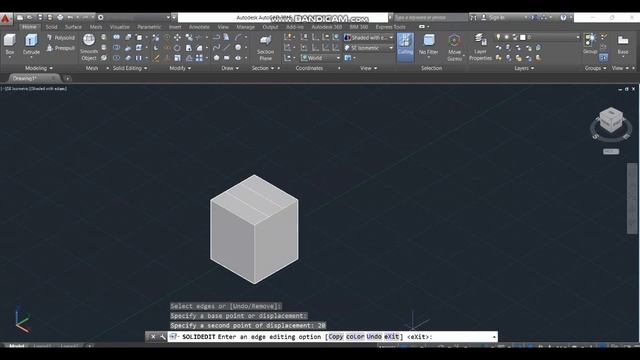Expand the Groups panel
This screenshot has width=640, height=360.
(596, 68)
